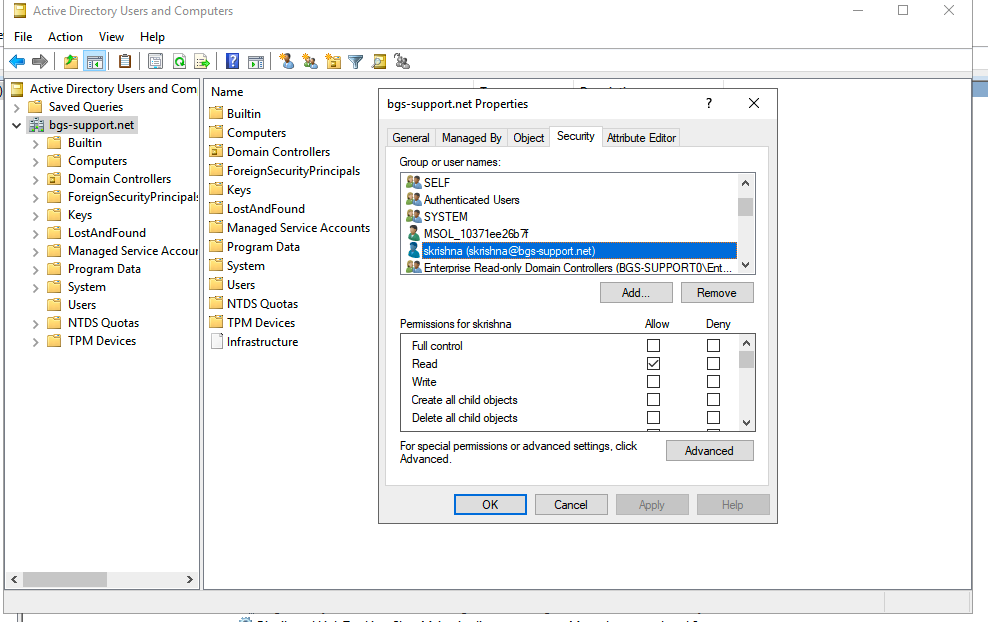
Task: Switch to the Attribute Editor tab
Action: [x=641, y=138]
